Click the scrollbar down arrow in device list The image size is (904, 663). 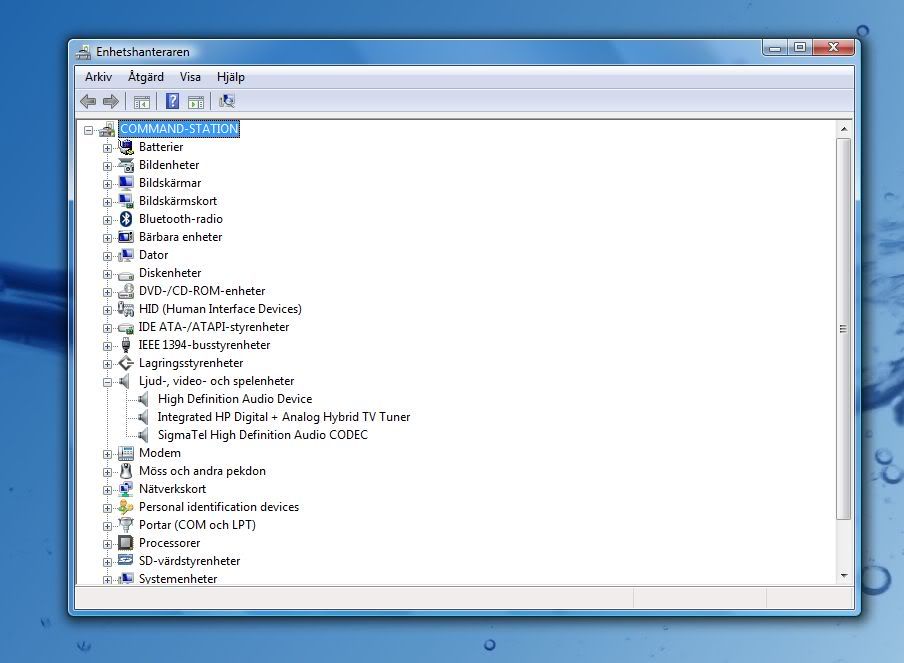(x=843, y=575)
